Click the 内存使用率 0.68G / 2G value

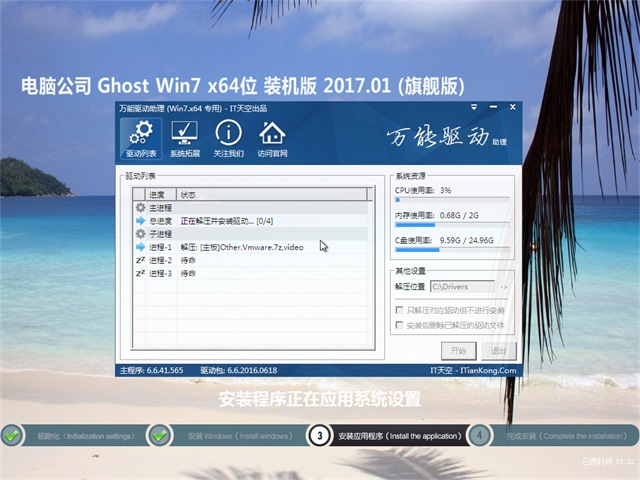pyautogui.click(x=459, y=215)
